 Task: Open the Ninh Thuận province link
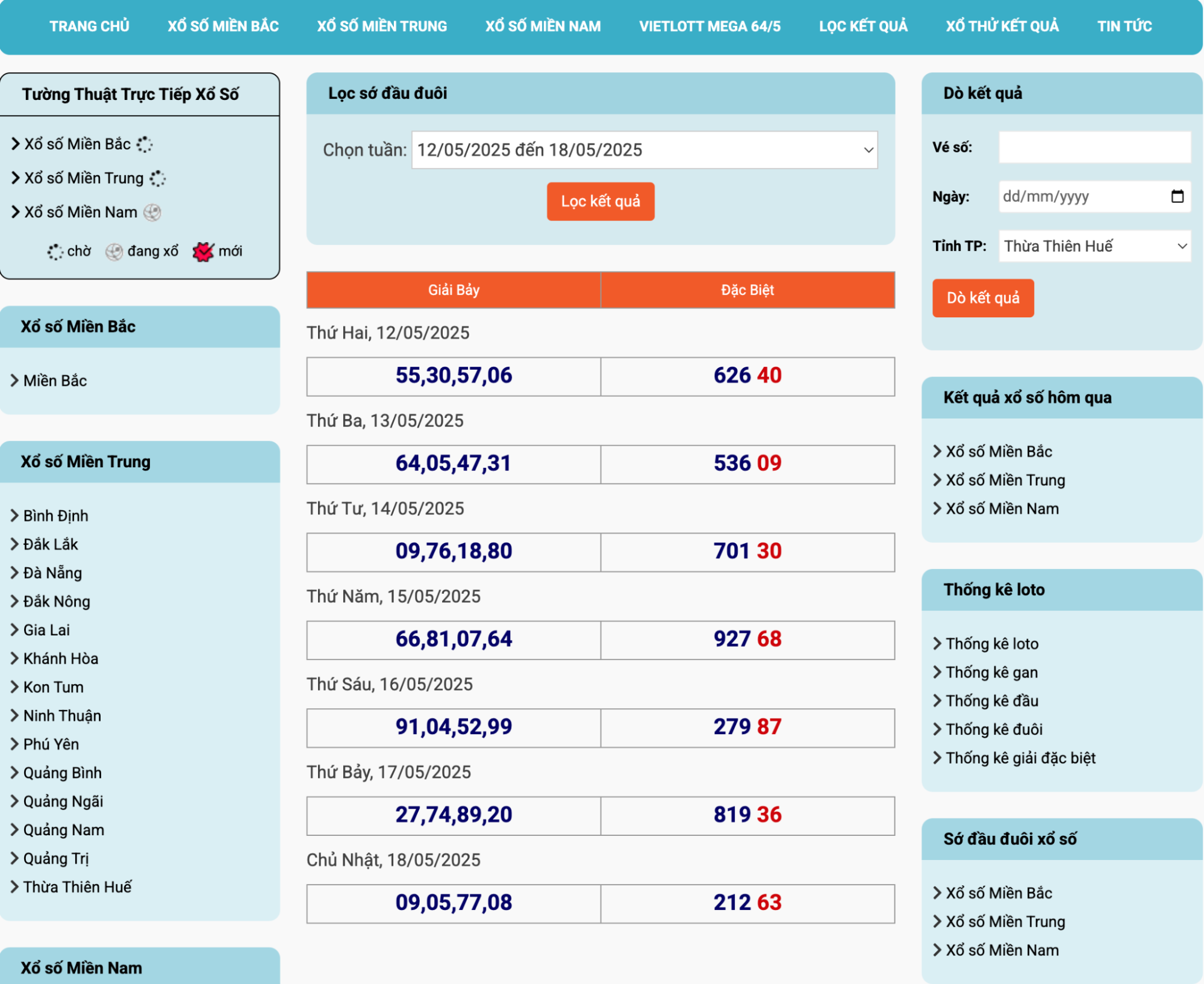(x=62, y=715)
